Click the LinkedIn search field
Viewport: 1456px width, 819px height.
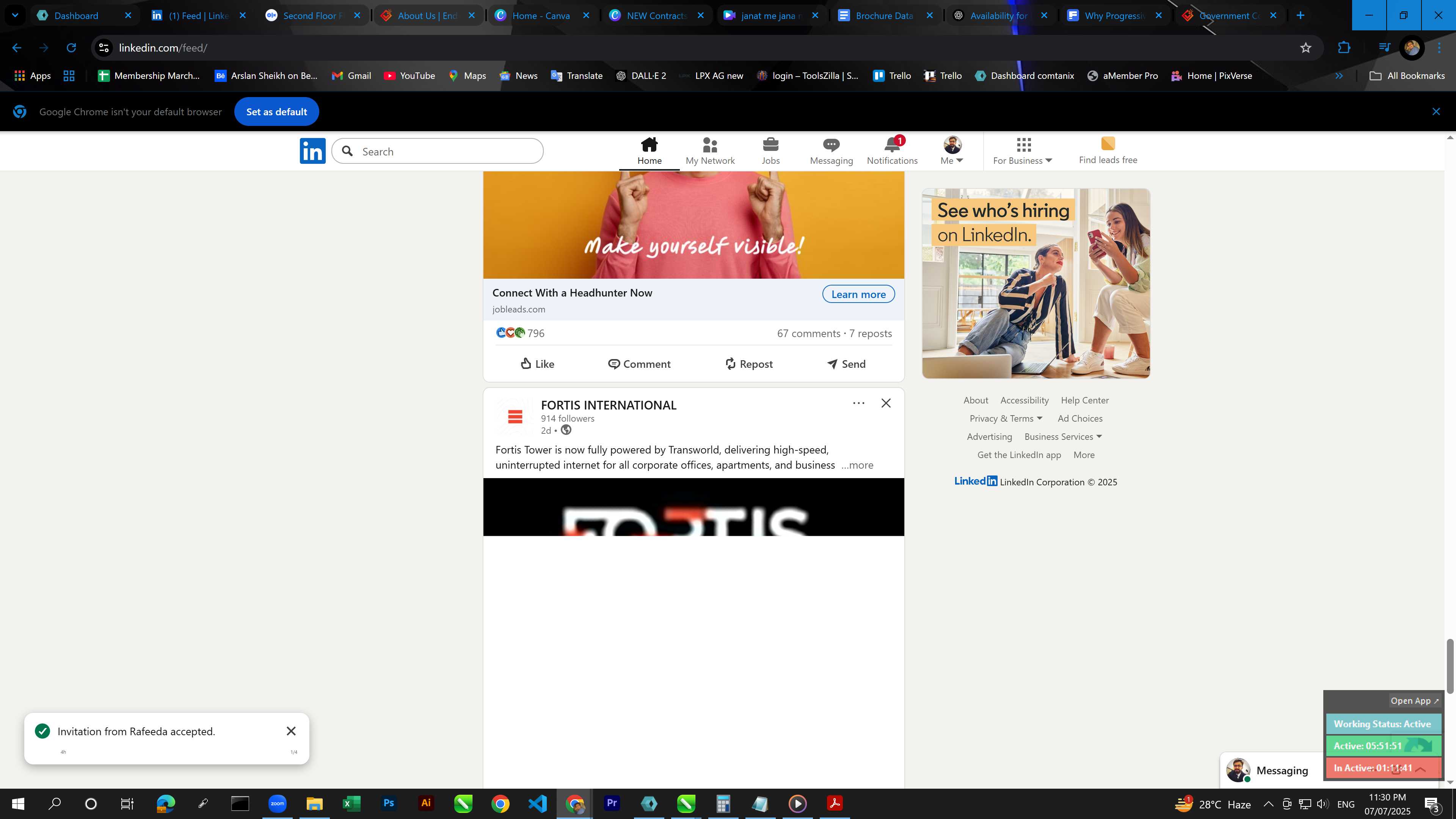pos(438,152)
